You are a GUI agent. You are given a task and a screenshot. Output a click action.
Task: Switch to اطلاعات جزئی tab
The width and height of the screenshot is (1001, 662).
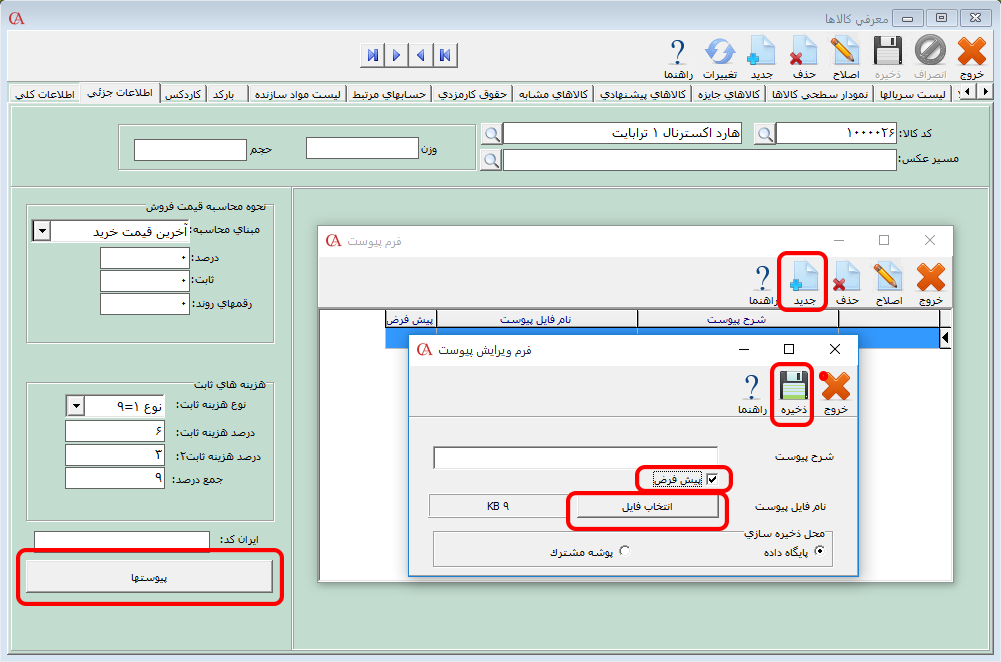pos(119,93)
